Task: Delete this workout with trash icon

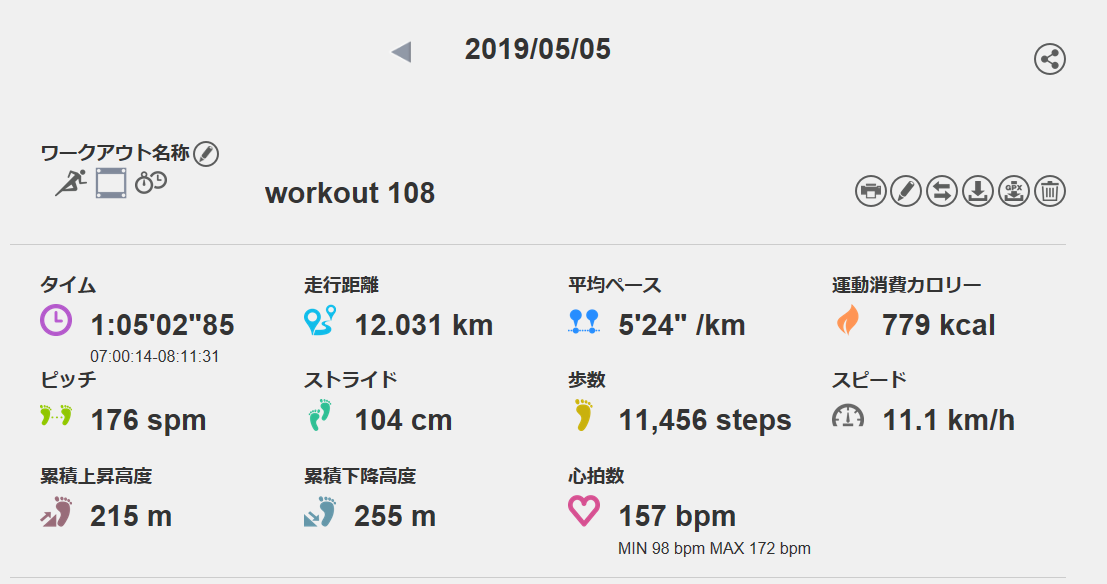Action: (x=1050, y=190)
